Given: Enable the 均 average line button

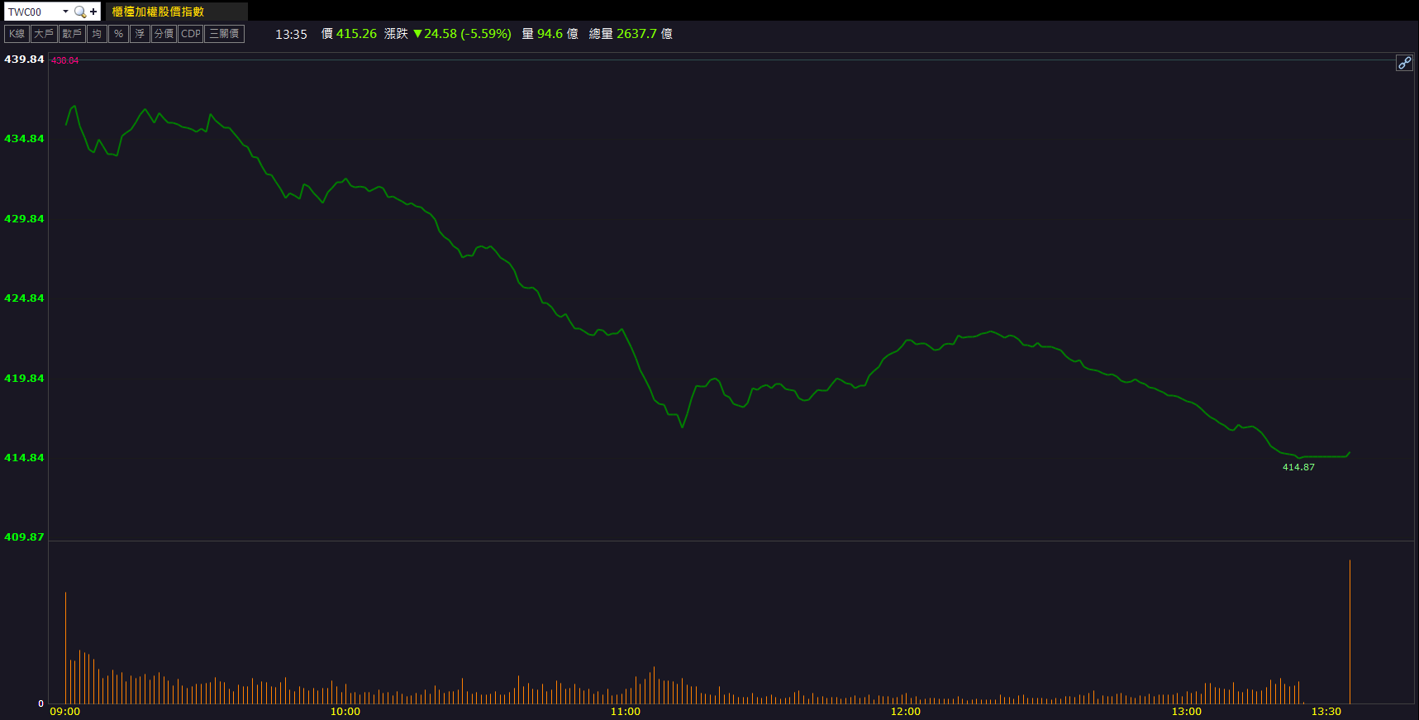Looking at the screenshot, I should coord(96,34).
